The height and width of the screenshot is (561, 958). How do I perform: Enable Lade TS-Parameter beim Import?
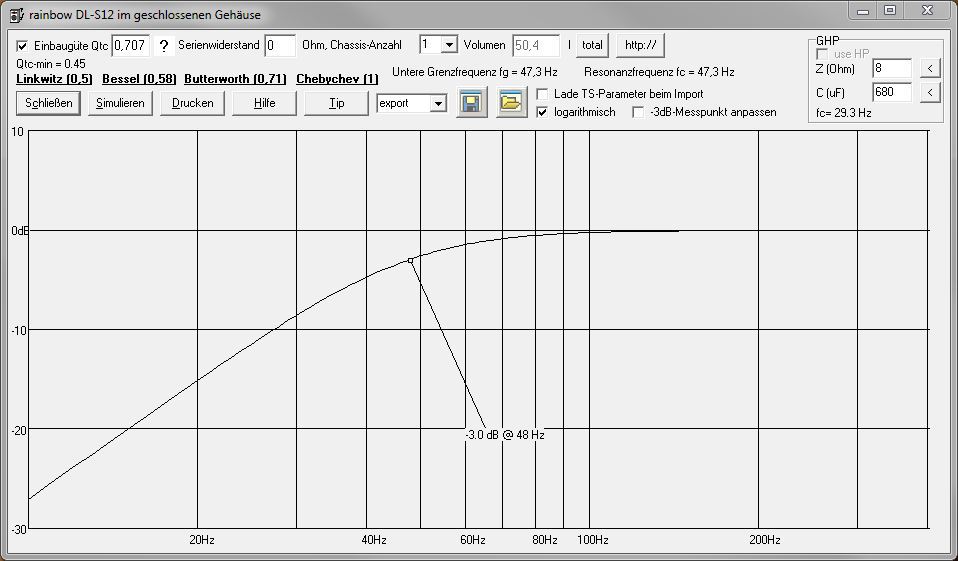coord(542,94)
